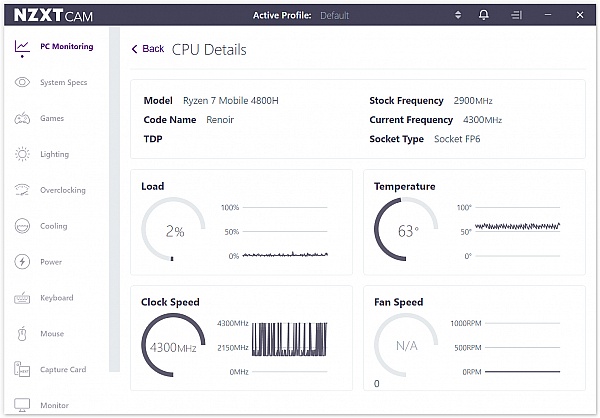Switch to the Lighting section
Image resolution: width=600 pixels, height=418 pixels.
click(55, 154)
